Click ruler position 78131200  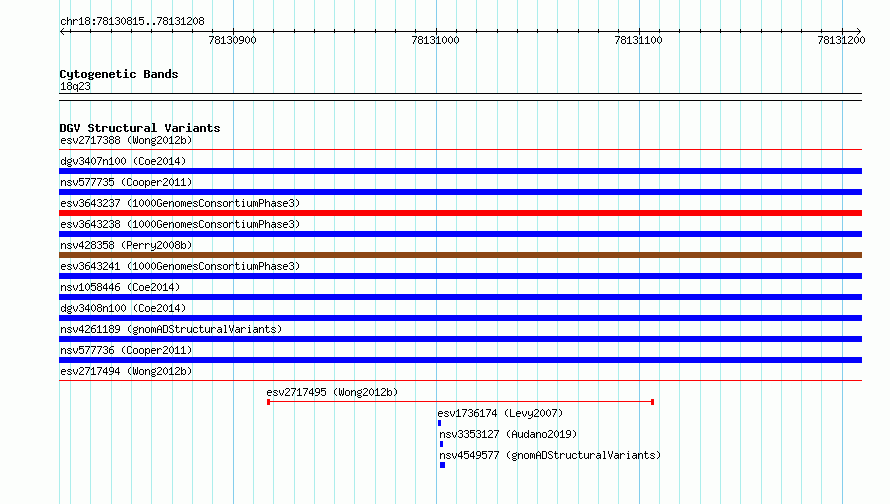pos(842,40)
